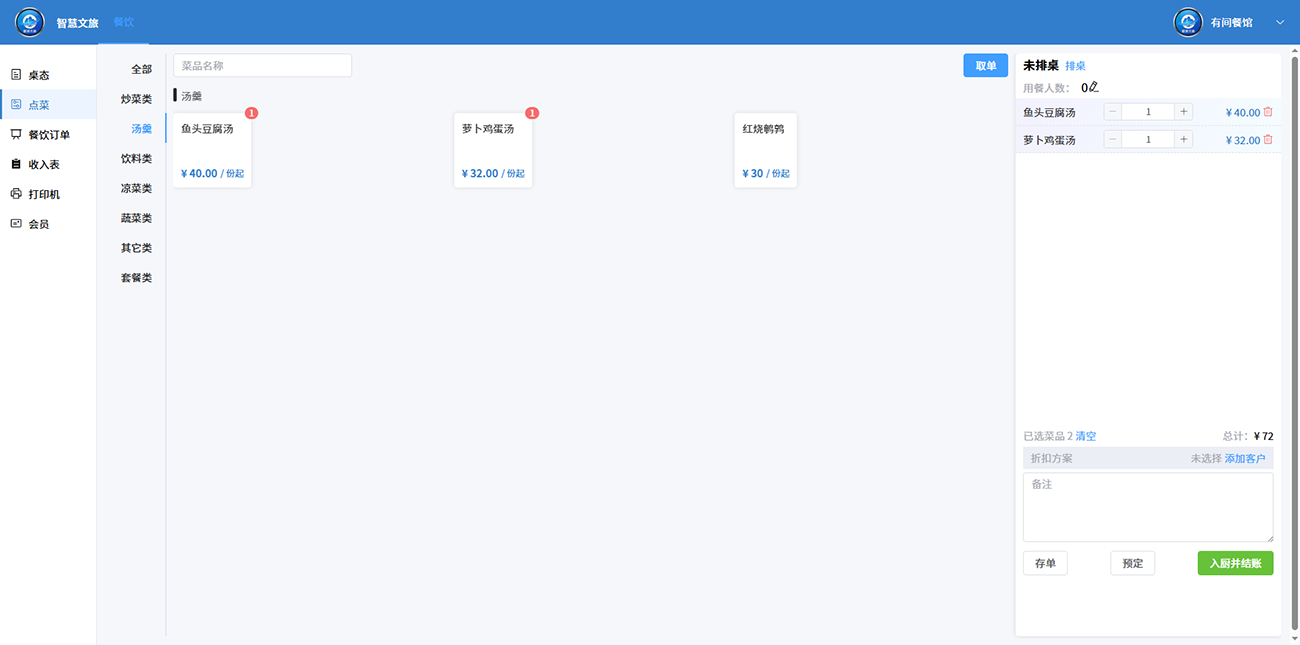Add 鱼头豆腐汤 dish card
This screenshot has height=645, width=1300.
212,150
